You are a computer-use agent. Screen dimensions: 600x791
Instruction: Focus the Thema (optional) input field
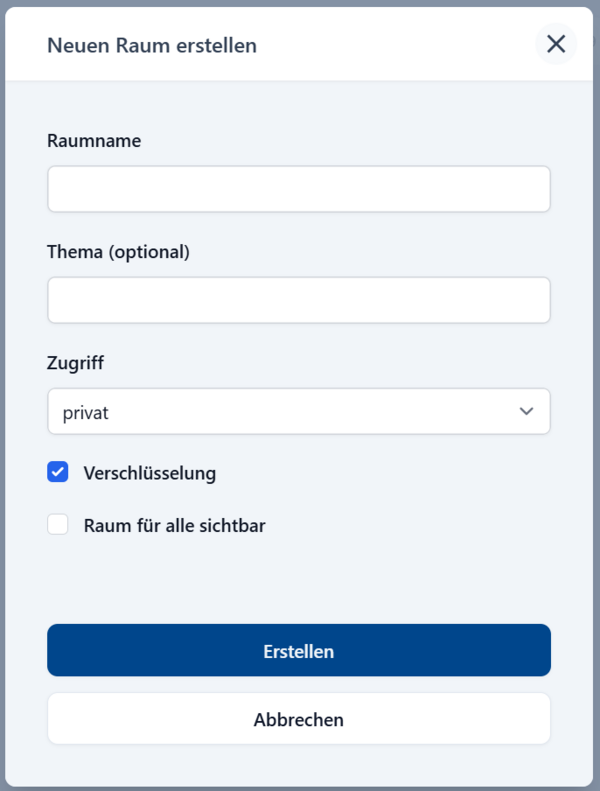click(x=298, y=300)
